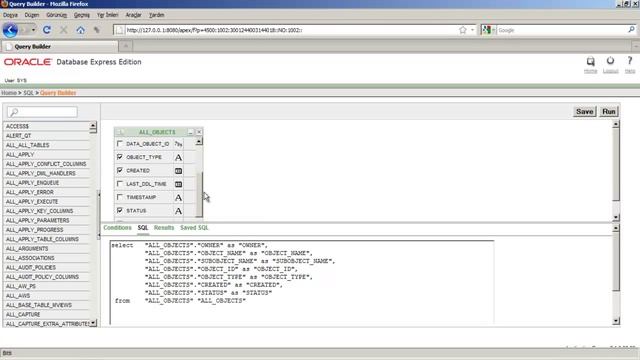The width and height of the screenshot is (640, 360).
Task: Uncheck the CREATED column checkbox
Action: point(120,170)
